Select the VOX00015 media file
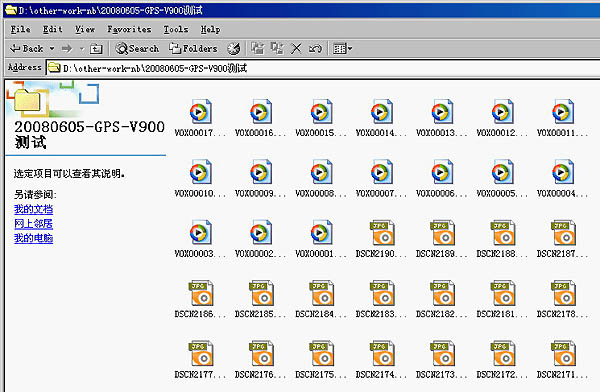This screenshot has height=392, width=600. click(x=321, y=118)
